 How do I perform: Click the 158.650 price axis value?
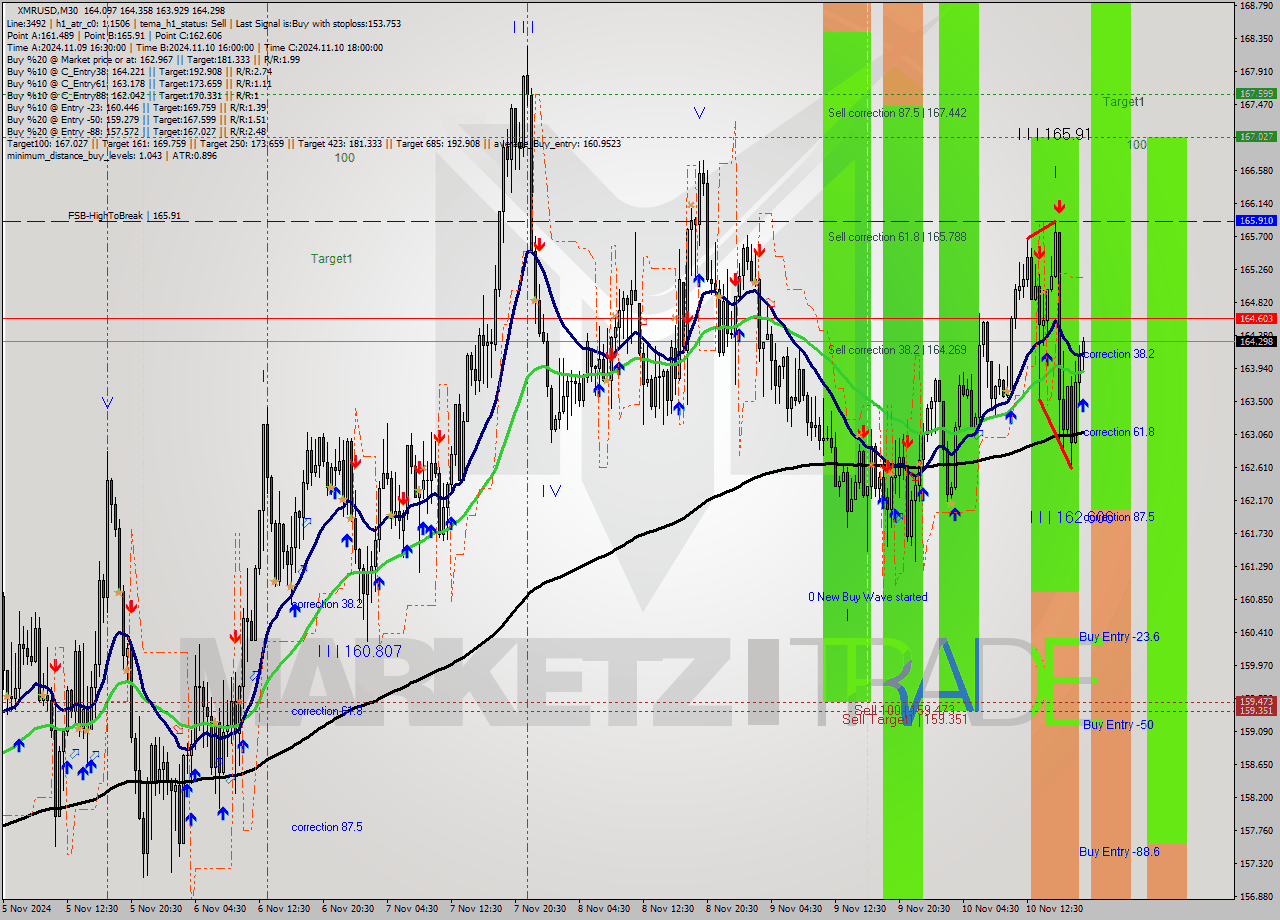pyautogui.click(x=1256, y=764)
